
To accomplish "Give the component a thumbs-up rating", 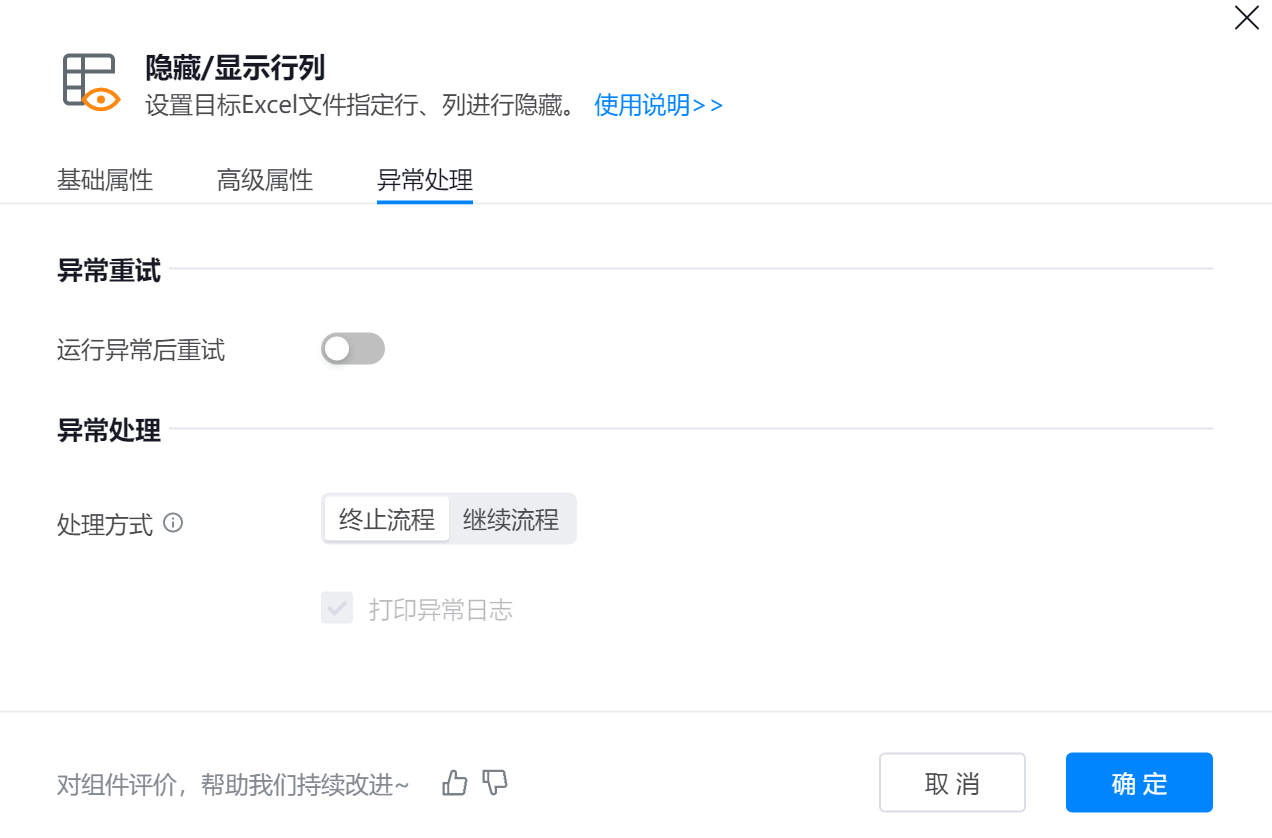I will coord(455,783).
